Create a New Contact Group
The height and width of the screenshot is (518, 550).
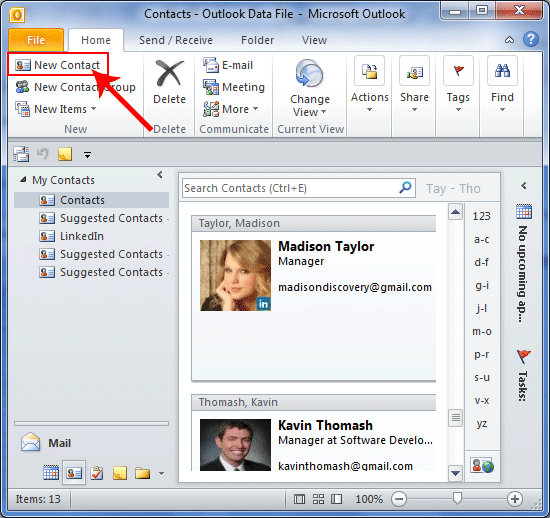(75, 87)
